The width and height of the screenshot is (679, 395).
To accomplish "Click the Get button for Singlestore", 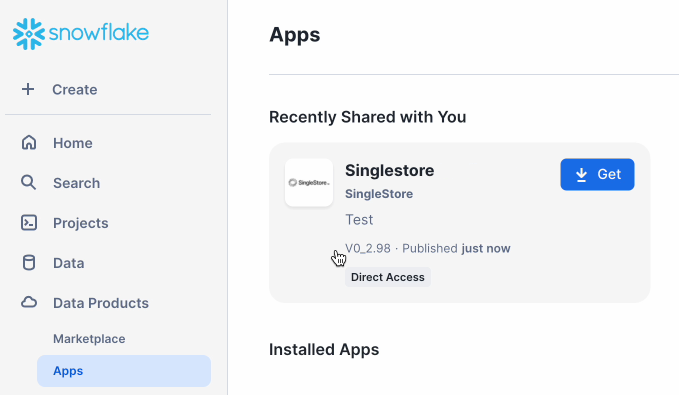I will click(597, 175).
